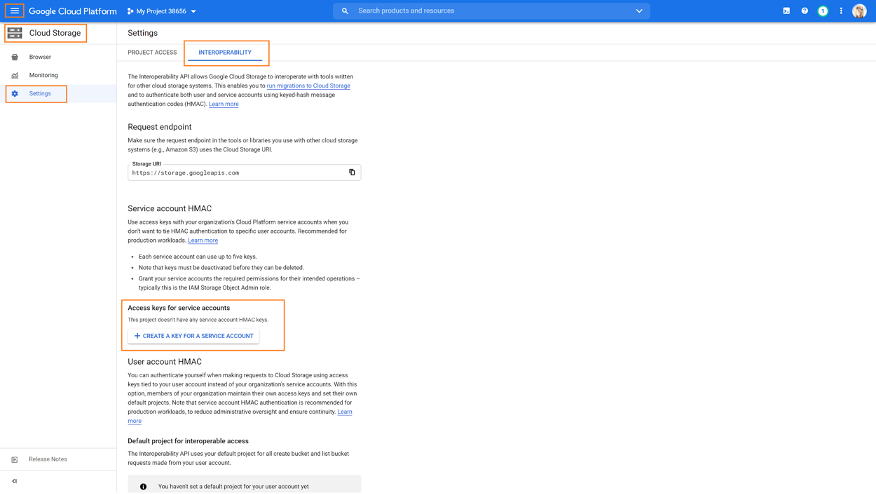
Task: Open the three-dot more options menu
Action: [x=840, y=11]
